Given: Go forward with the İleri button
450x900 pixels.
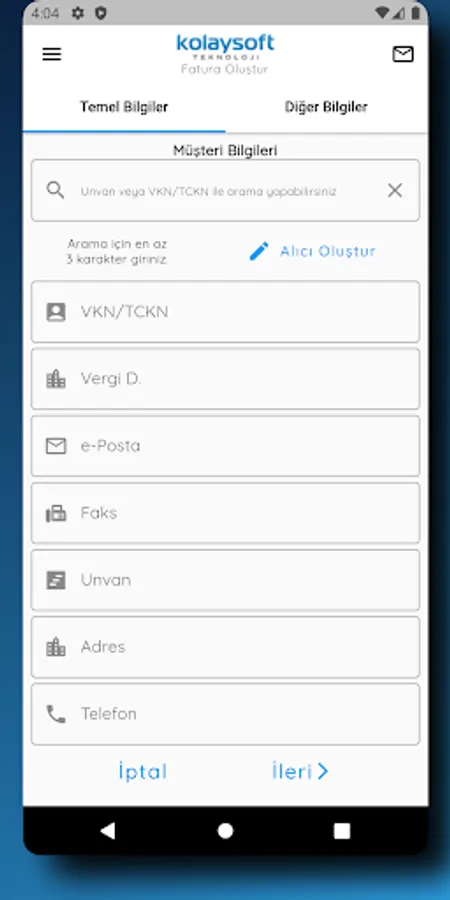Looking at the screenshot, I should [300, 771].
